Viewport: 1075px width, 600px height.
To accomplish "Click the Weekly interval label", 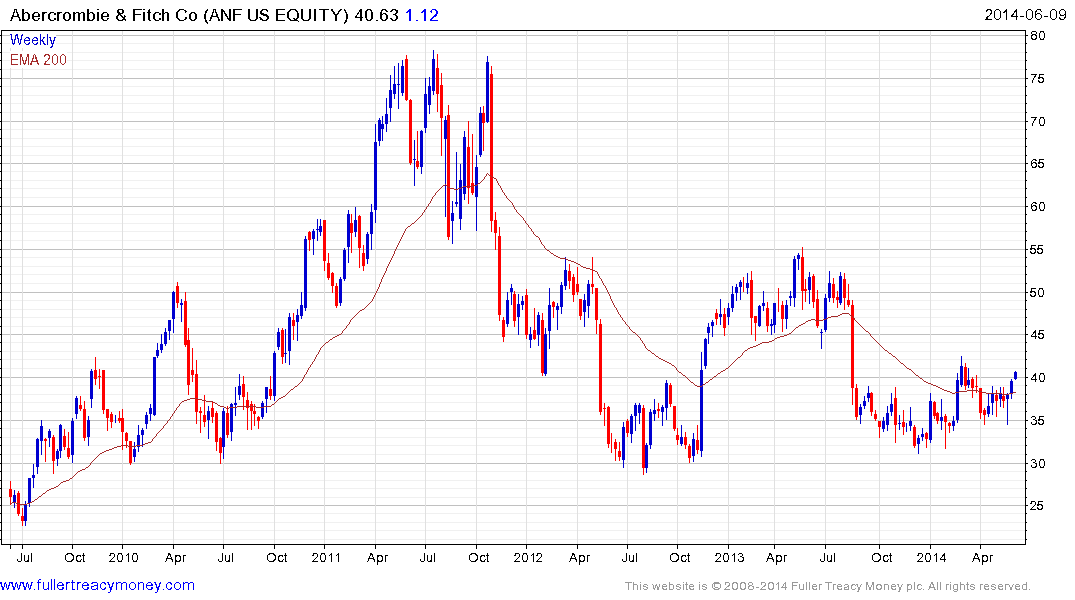I will pos(33,40).
